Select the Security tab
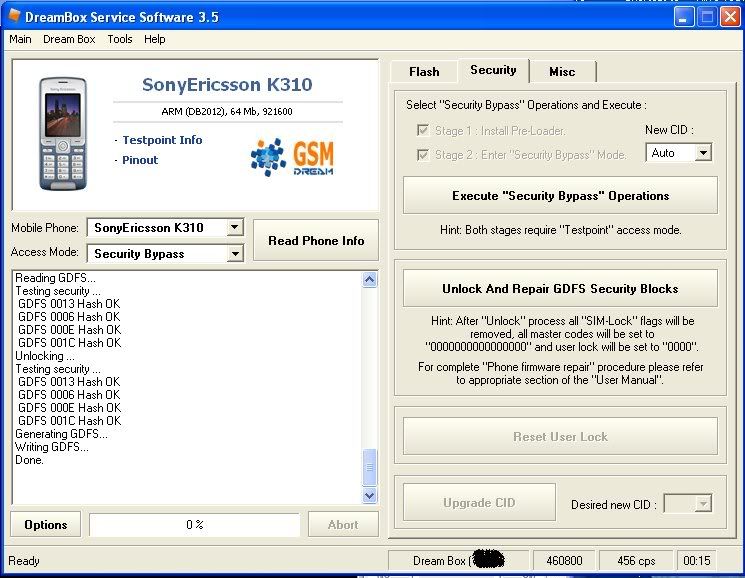745x578 pixels. pos(493,70)
